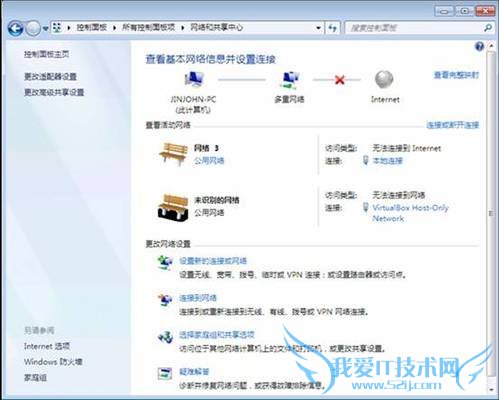The width and height of the screenshot is (499, 400).
Task: Click the Internet globe icon
Action: pyautogui.click(x=384, y=80)
